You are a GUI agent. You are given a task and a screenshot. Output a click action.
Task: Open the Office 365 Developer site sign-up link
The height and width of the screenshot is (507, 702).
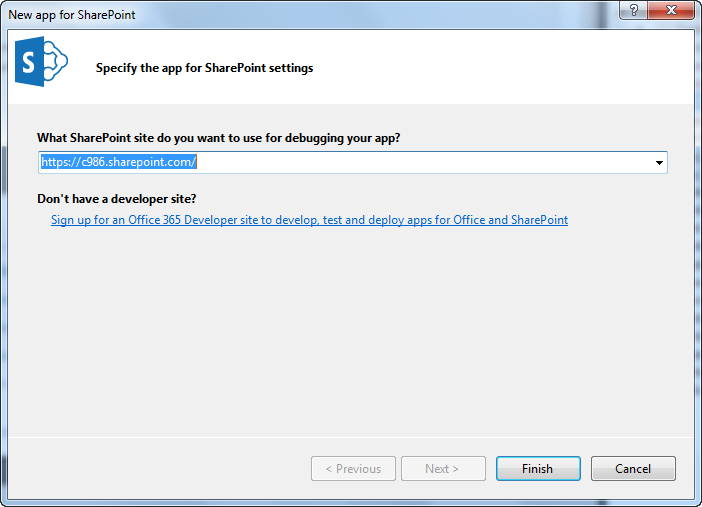(309, 220)
